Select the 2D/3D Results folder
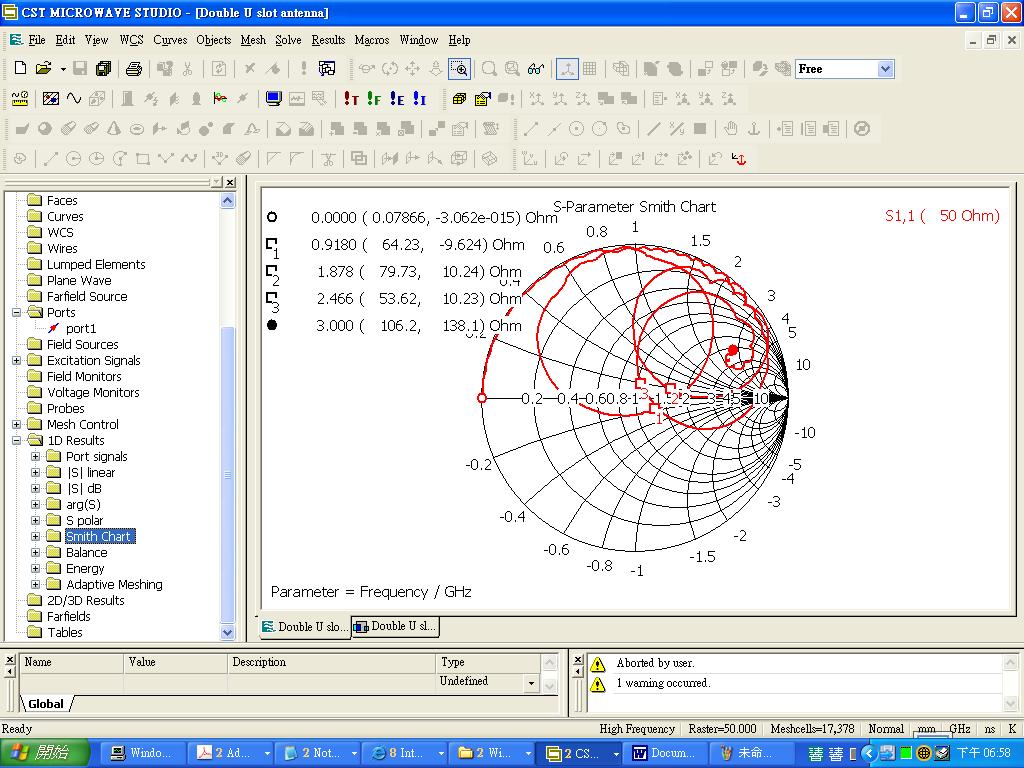Viewport: 1024px width, 768px height. pyautogui.click(x=86, y=600)
